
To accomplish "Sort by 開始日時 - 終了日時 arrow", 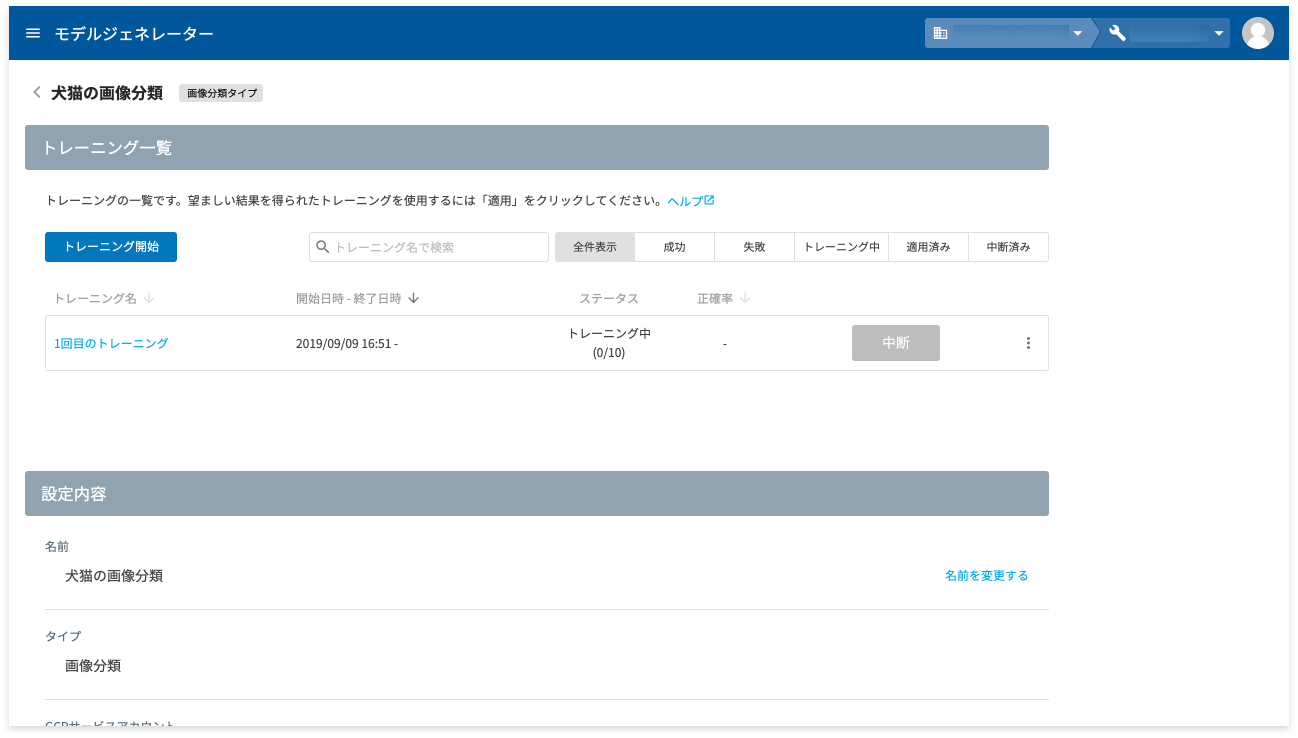I will (x=413, y=298).
